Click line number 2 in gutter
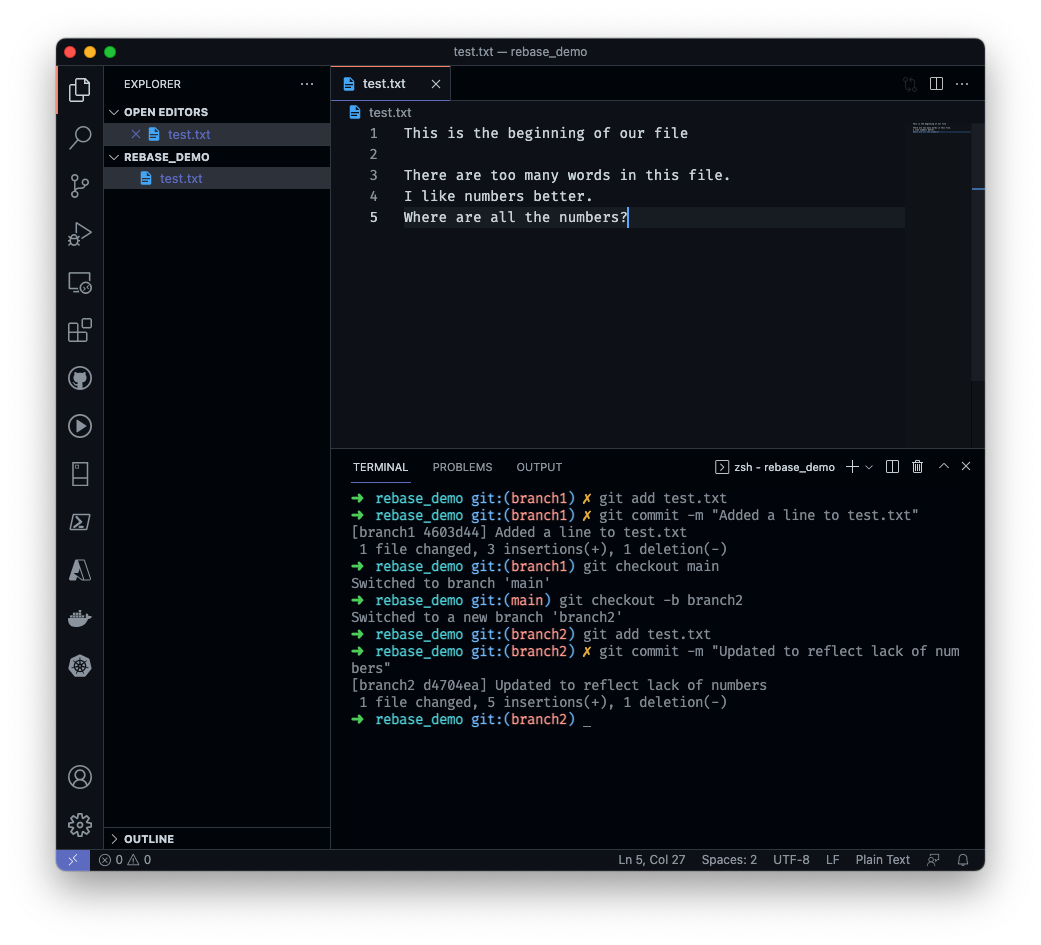The width and height of the screenshot is (1041, 945). 373,155
